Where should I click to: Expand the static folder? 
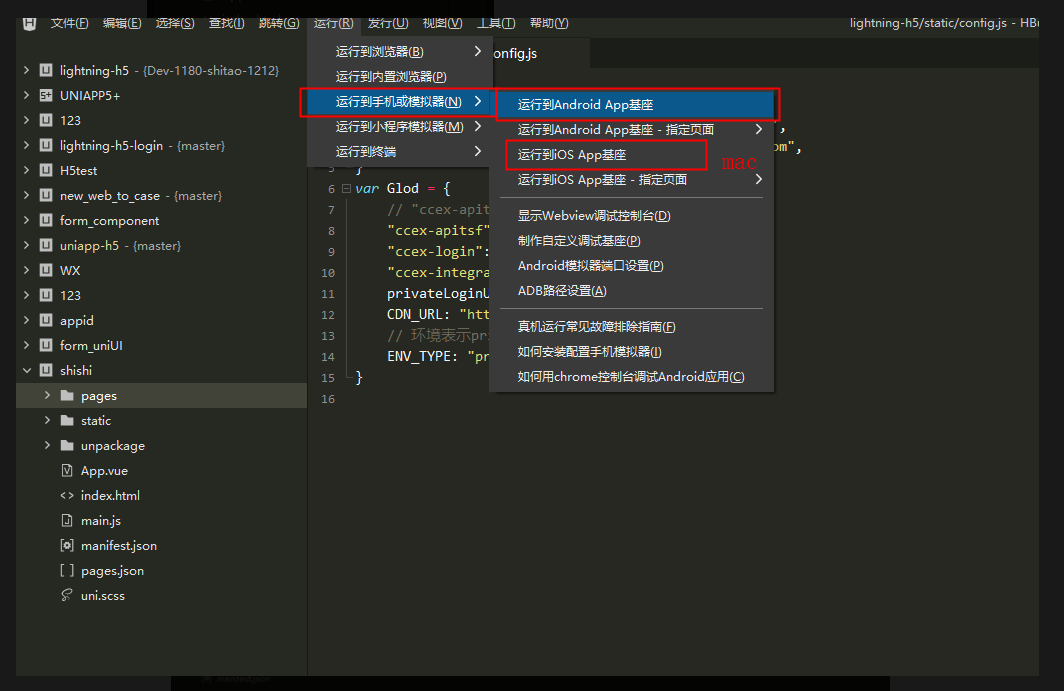[47, 421]
